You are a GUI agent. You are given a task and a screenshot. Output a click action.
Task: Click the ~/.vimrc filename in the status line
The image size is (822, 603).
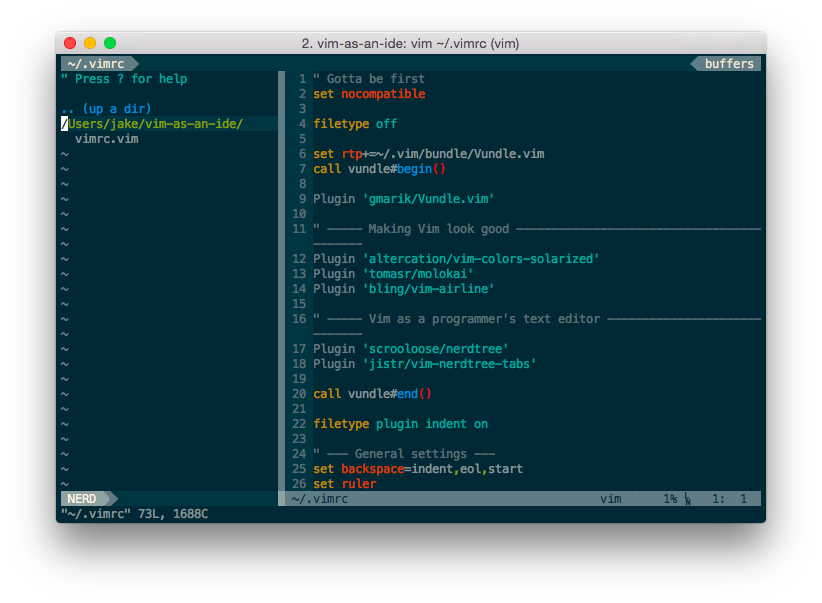320,499
